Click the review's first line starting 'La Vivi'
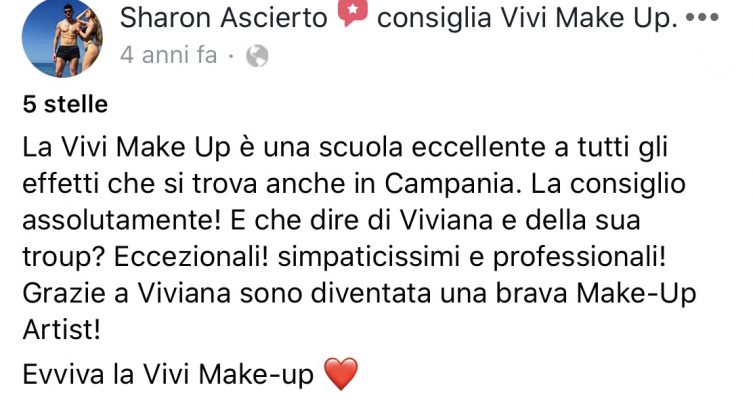Viewport: 753px width, 400px height. coord(345,147)
